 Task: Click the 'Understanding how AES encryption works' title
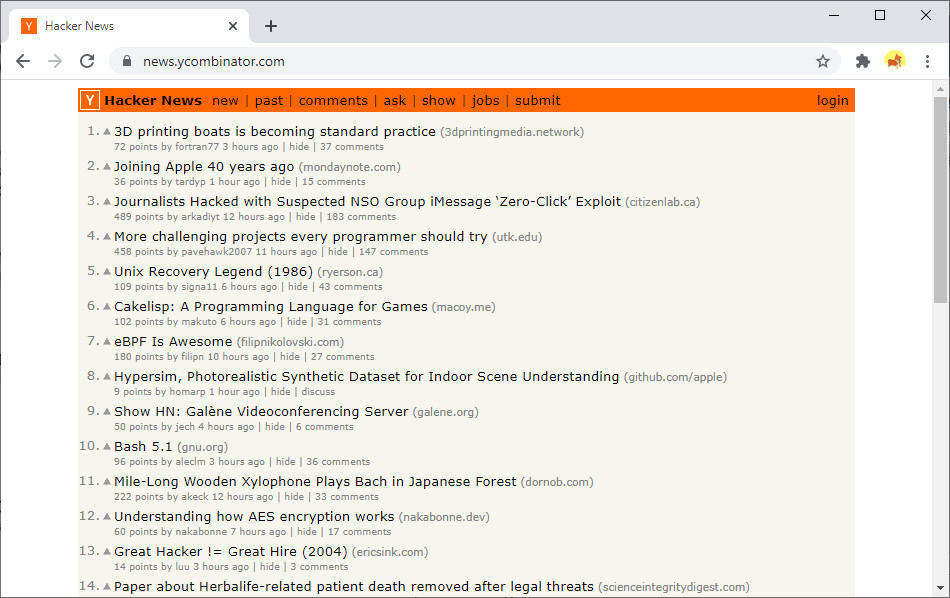(254, 517)
